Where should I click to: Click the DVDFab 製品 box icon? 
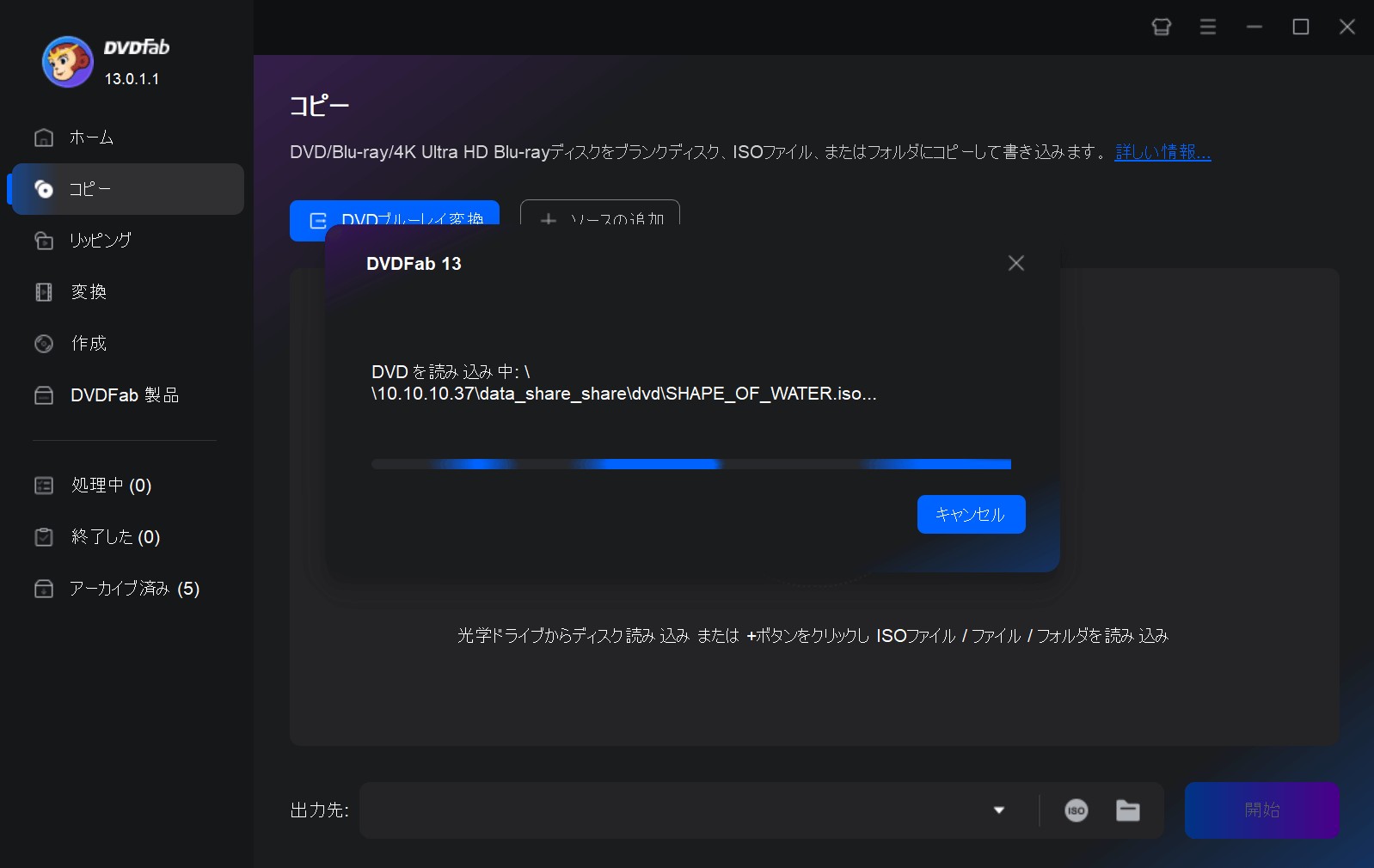click(44, 395)
